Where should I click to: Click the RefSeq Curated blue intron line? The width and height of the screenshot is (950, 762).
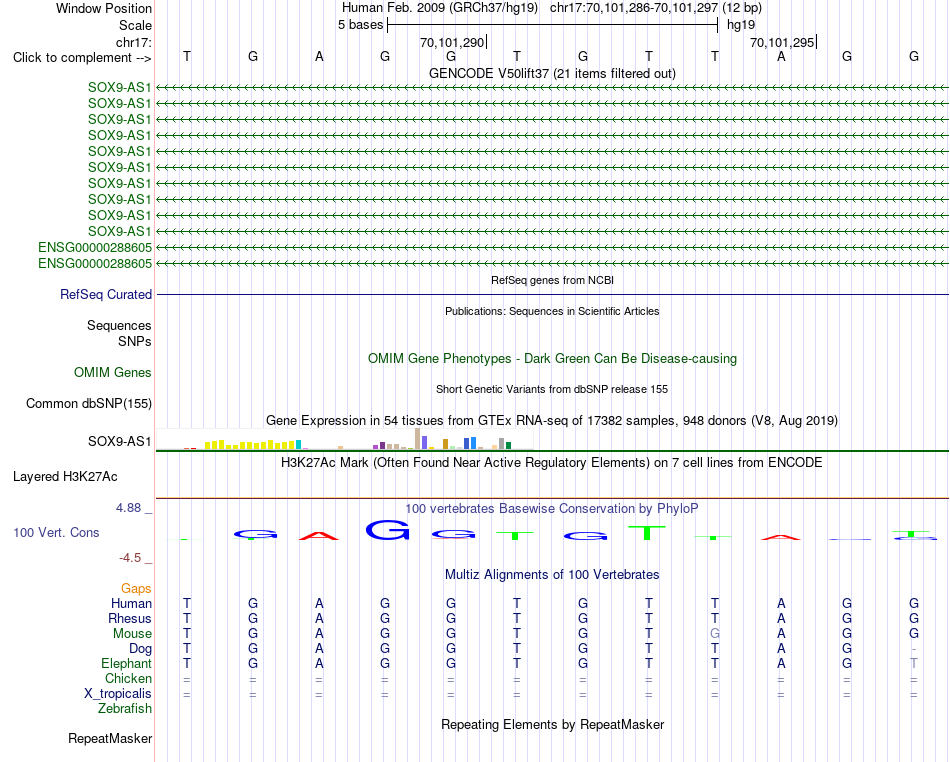click(x=552, y=294)
